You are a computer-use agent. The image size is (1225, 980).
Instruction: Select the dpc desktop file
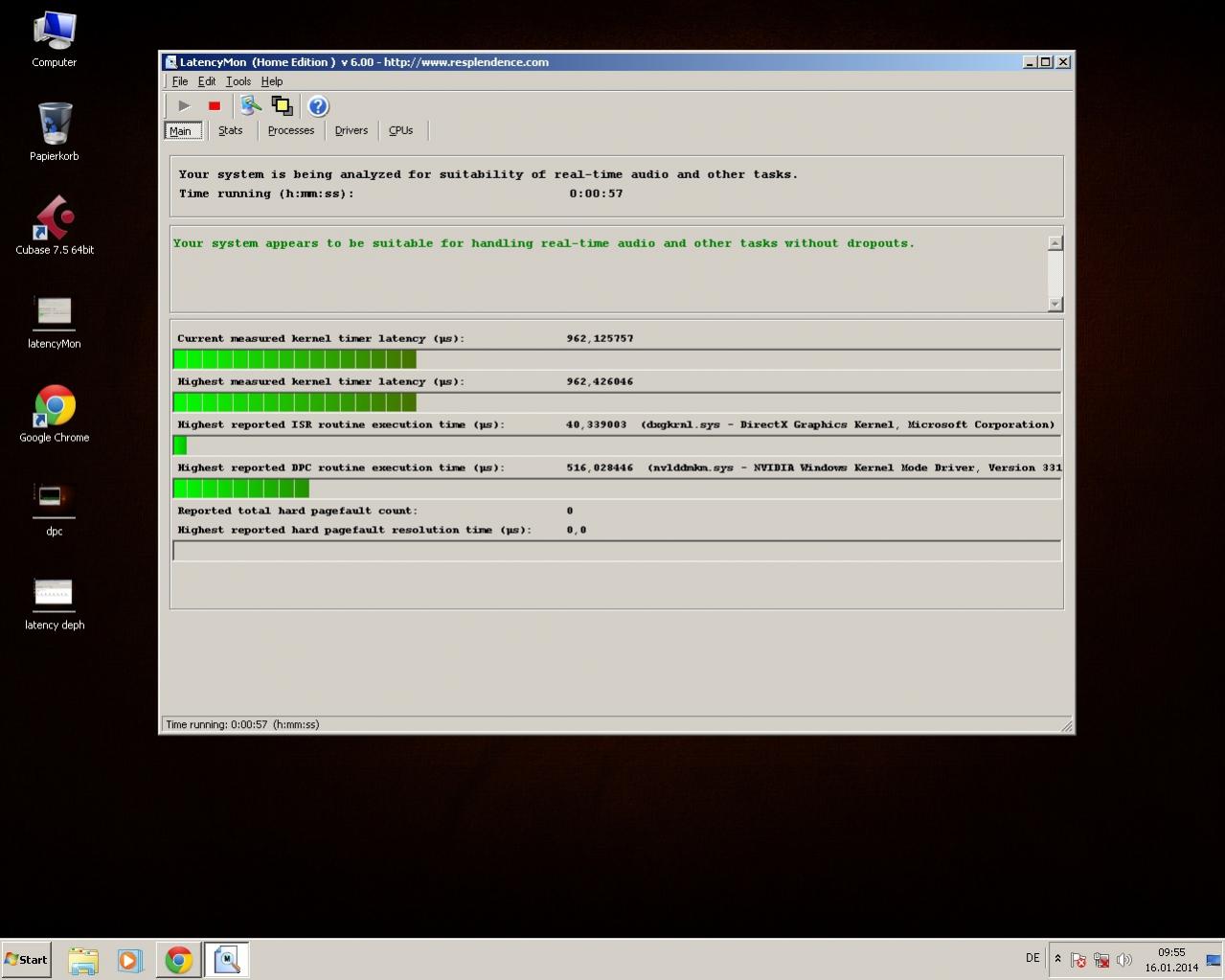click(x=55, y=509)
